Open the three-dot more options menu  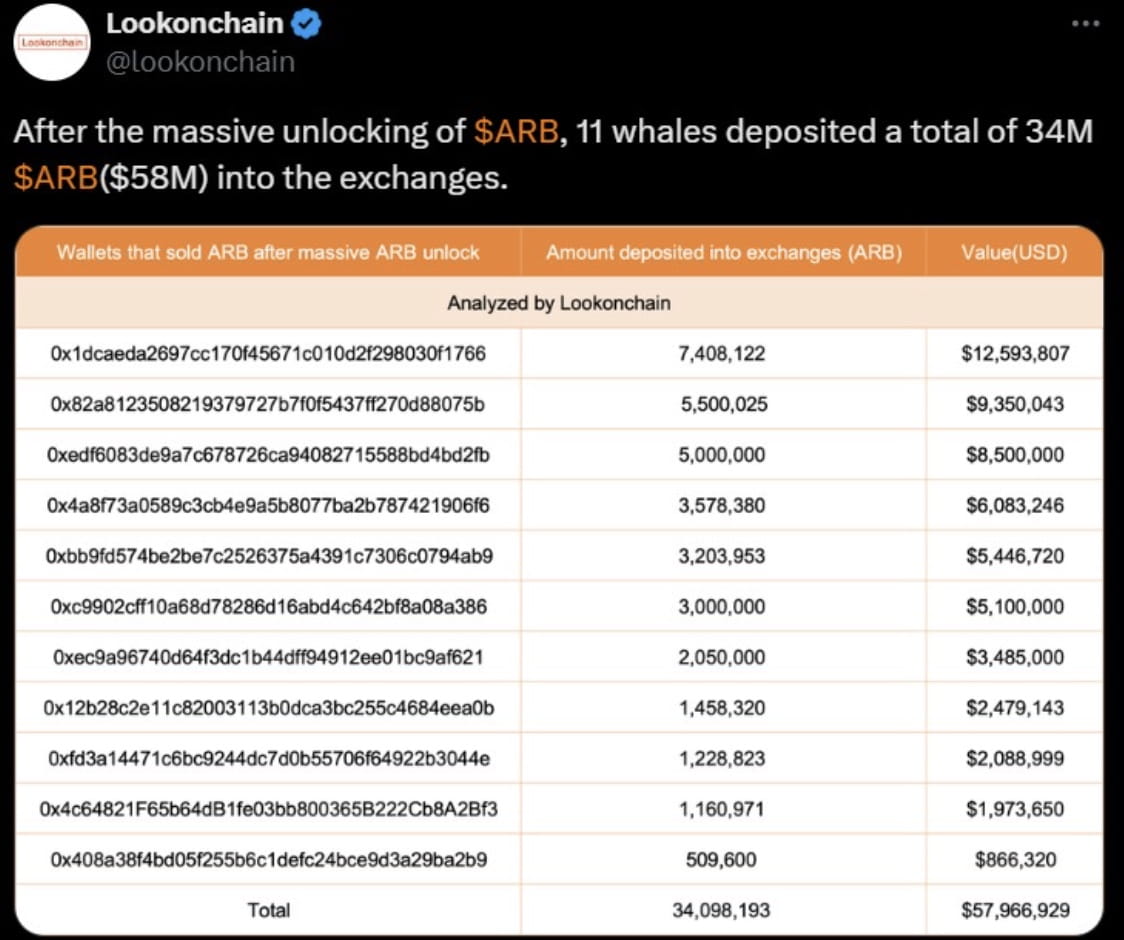click(1084, 22)
